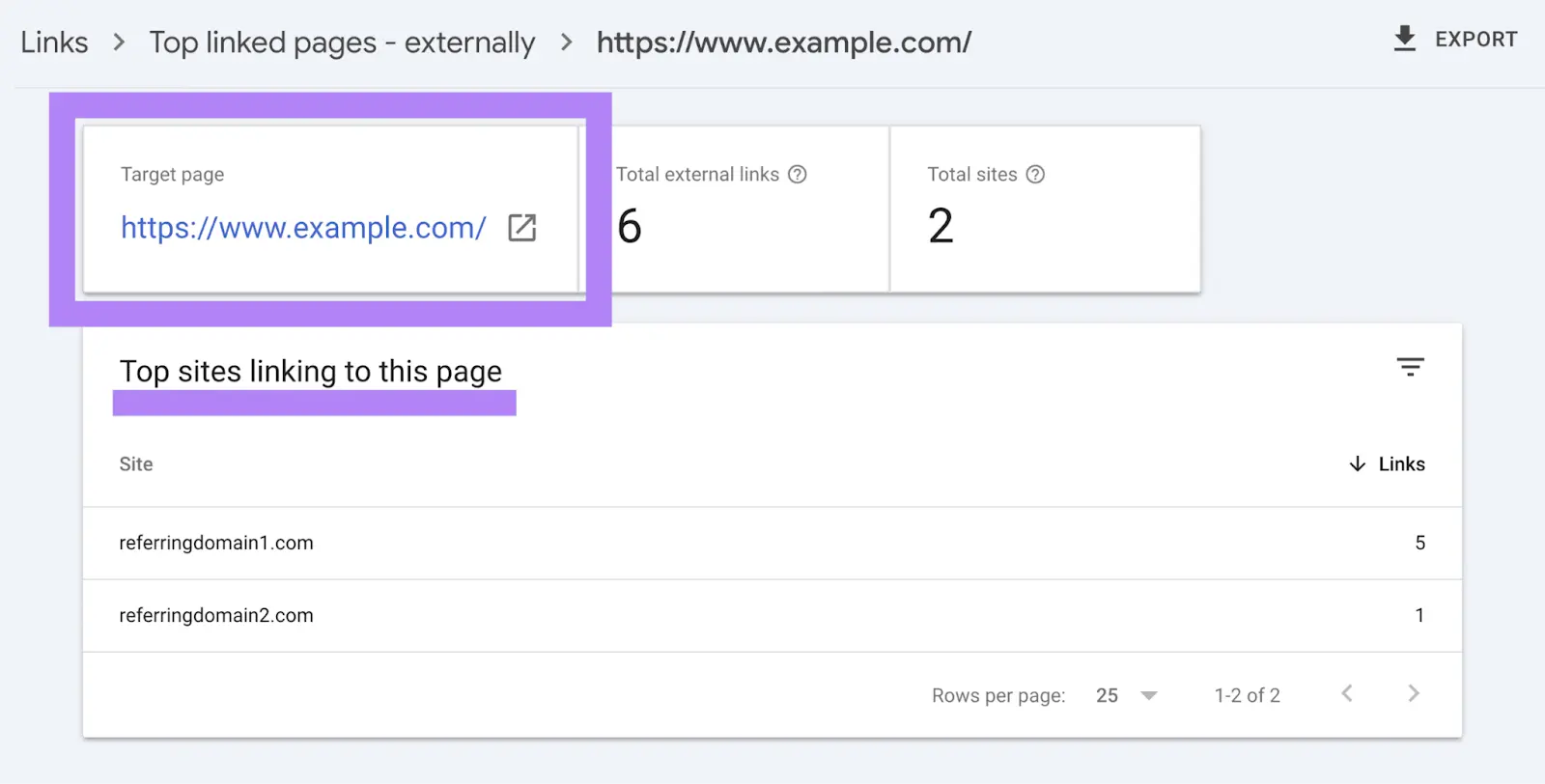Open the Rows per page dropdown

coord(1125,694)
